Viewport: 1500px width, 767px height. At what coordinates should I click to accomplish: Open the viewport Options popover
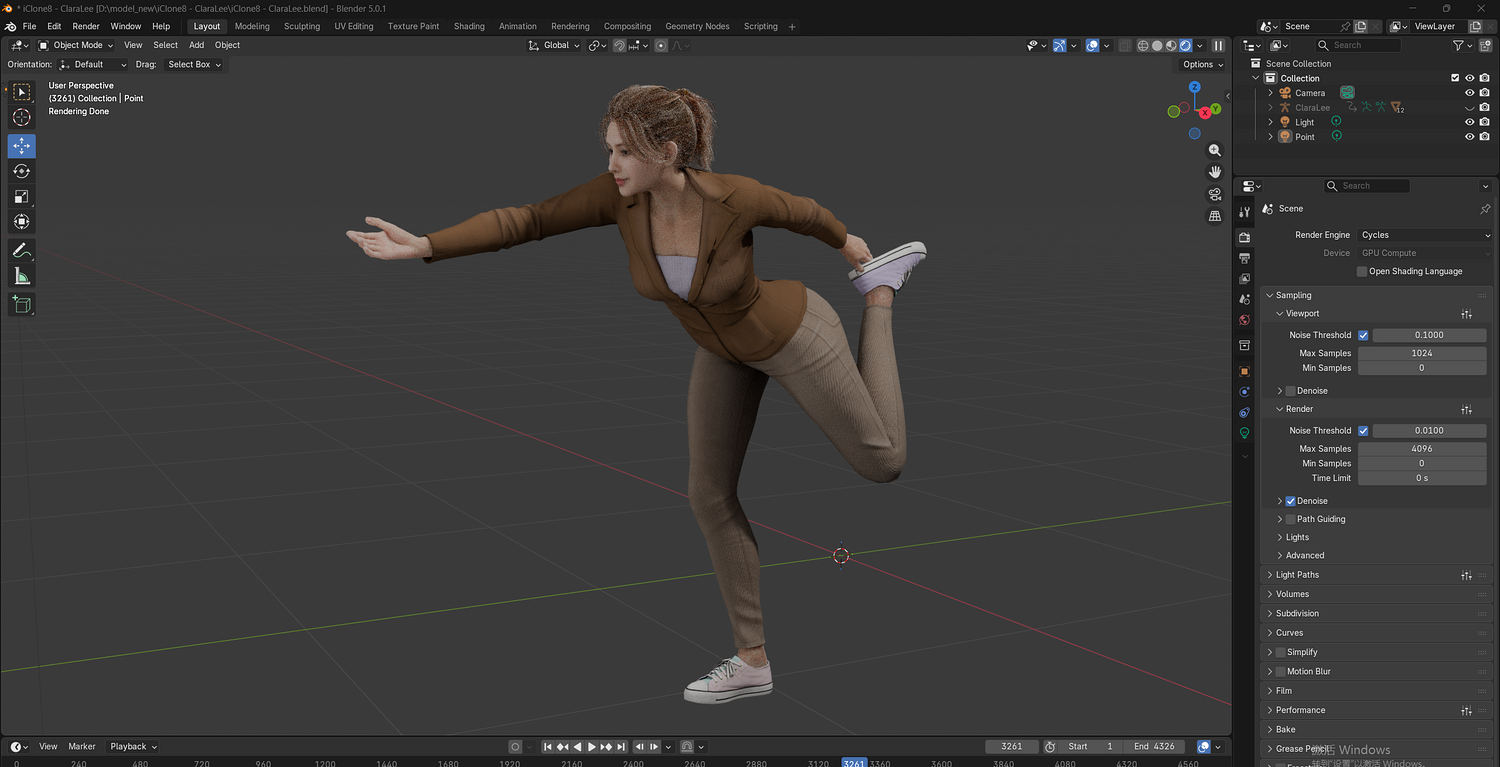[1203, 65]
